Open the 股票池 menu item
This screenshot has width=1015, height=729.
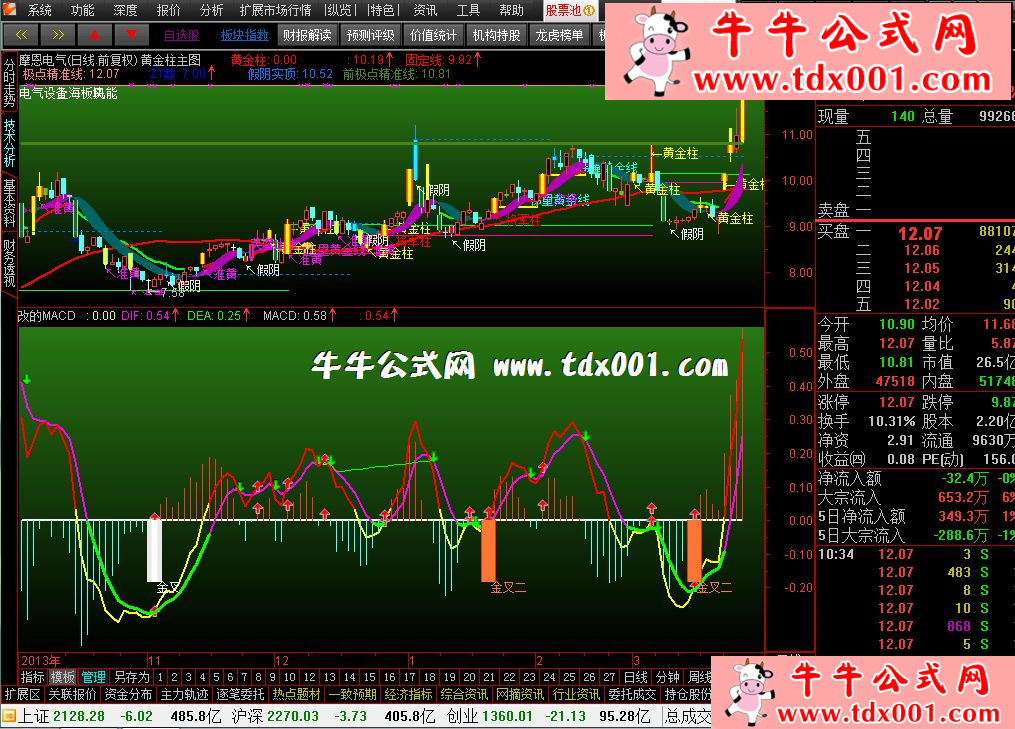point(570,10)
